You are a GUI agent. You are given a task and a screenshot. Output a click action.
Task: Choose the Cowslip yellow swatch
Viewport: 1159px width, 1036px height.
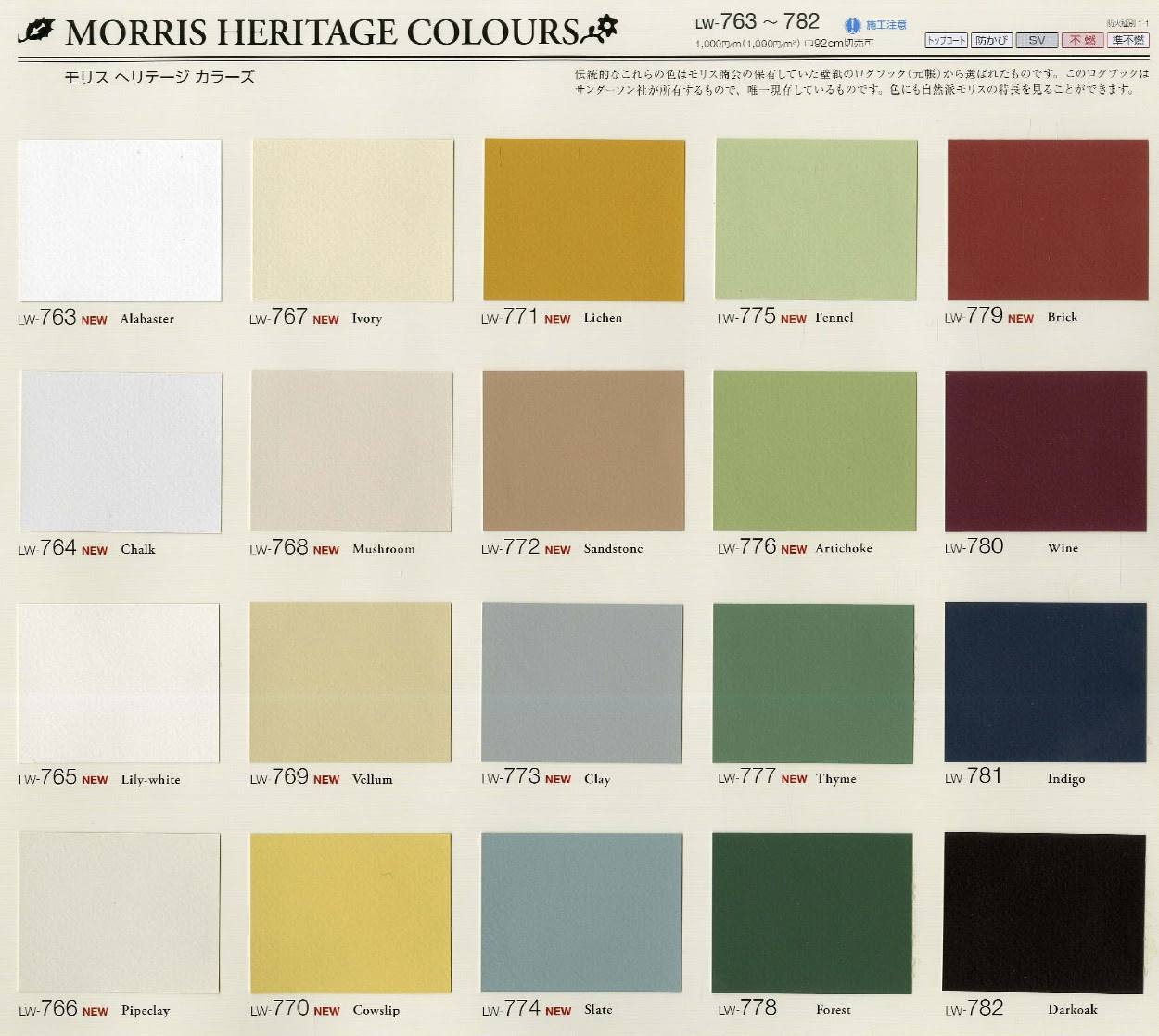tap(350, 914)
